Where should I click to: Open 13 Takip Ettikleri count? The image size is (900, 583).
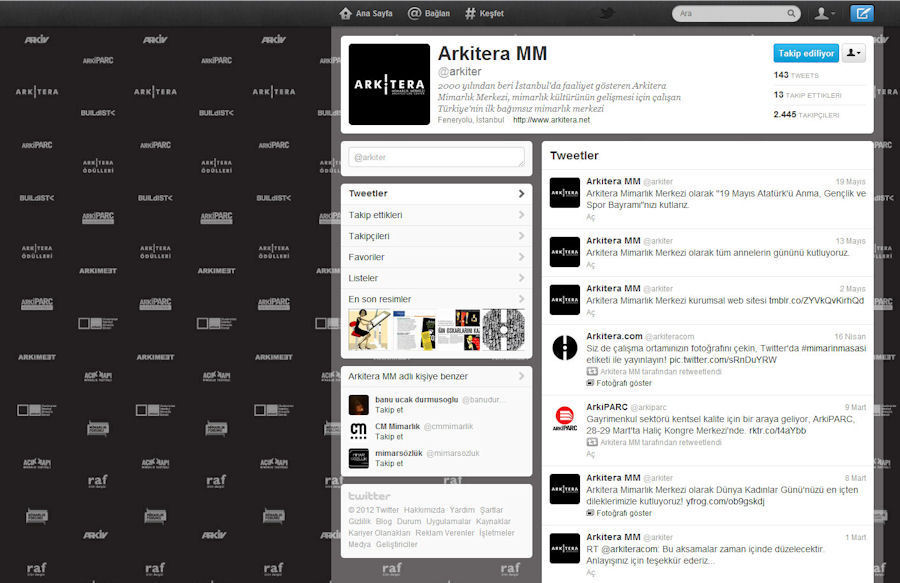(x=808, y=95)
